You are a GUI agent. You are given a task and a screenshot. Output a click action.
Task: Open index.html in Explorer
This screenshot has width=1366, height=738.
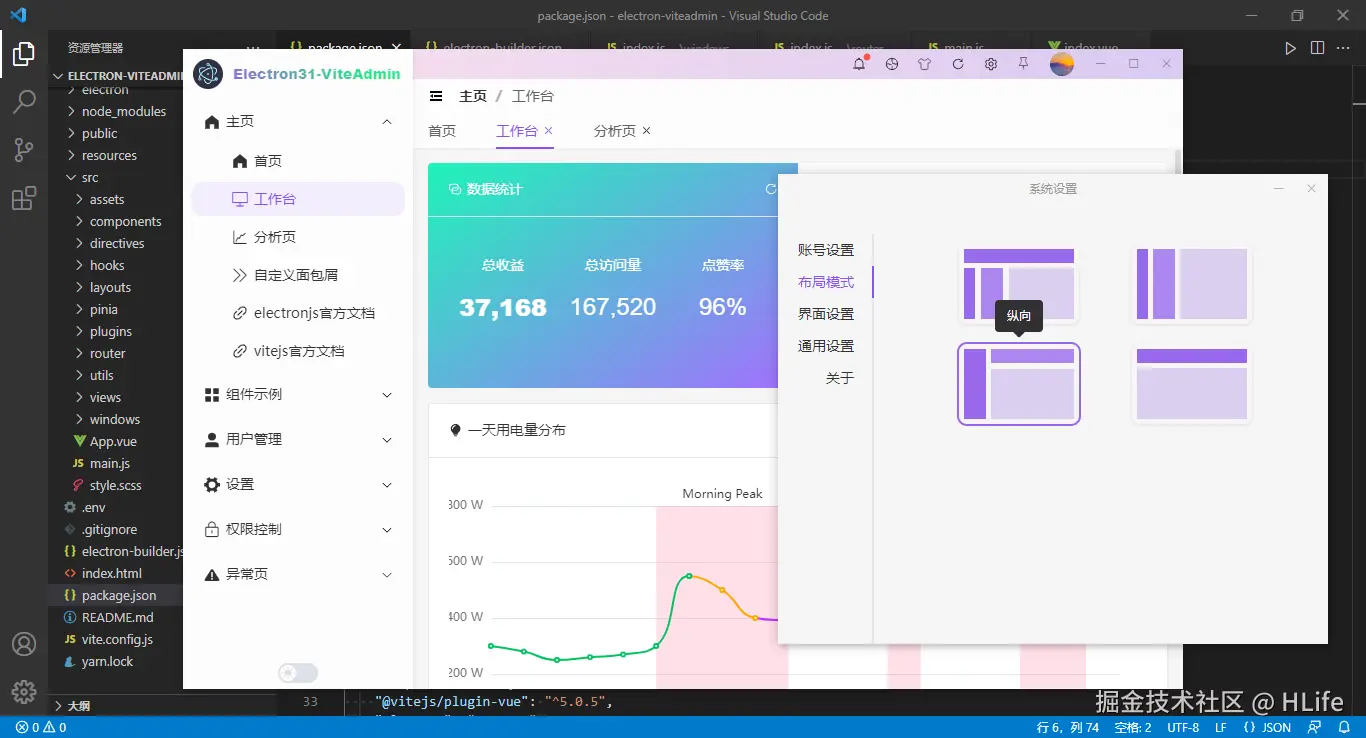tap(116, 573)
